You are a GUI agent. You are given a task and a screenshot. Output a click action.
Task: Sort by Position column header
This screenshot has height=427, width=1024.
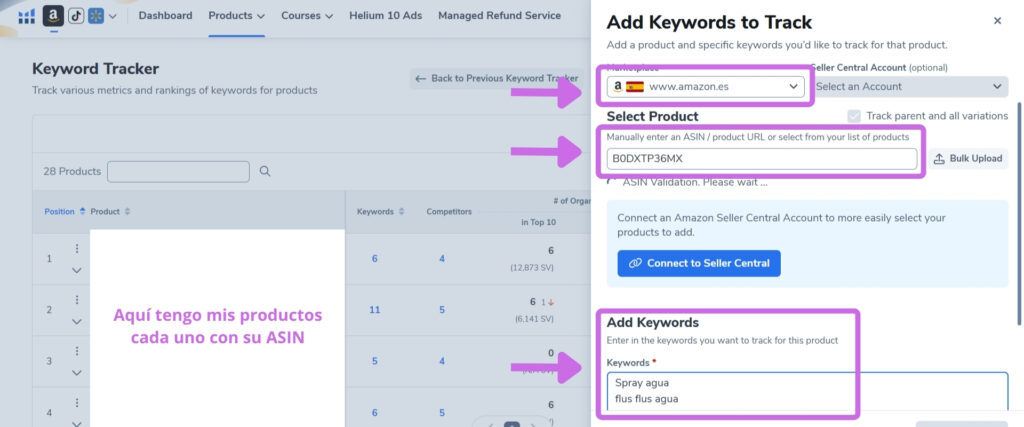click(65, 212)
